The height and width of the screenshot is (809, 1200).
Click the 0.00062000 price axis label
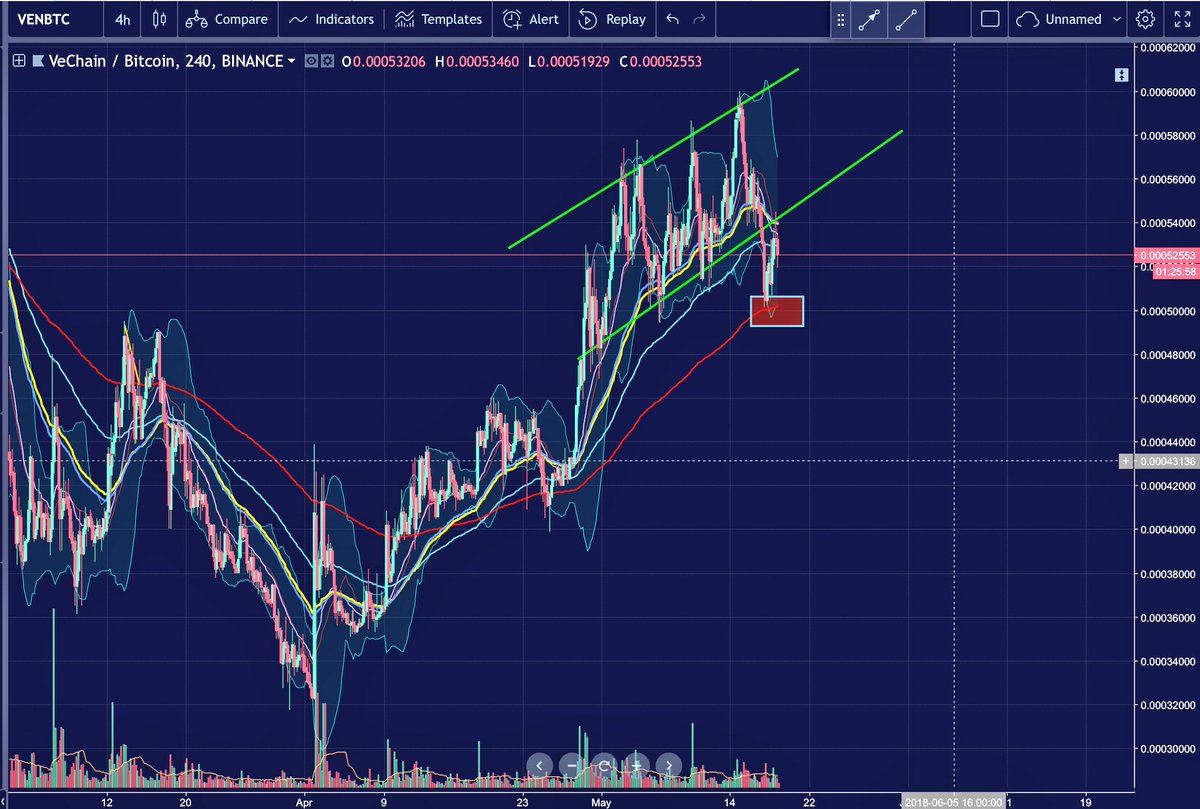(x=1168, y=48)
